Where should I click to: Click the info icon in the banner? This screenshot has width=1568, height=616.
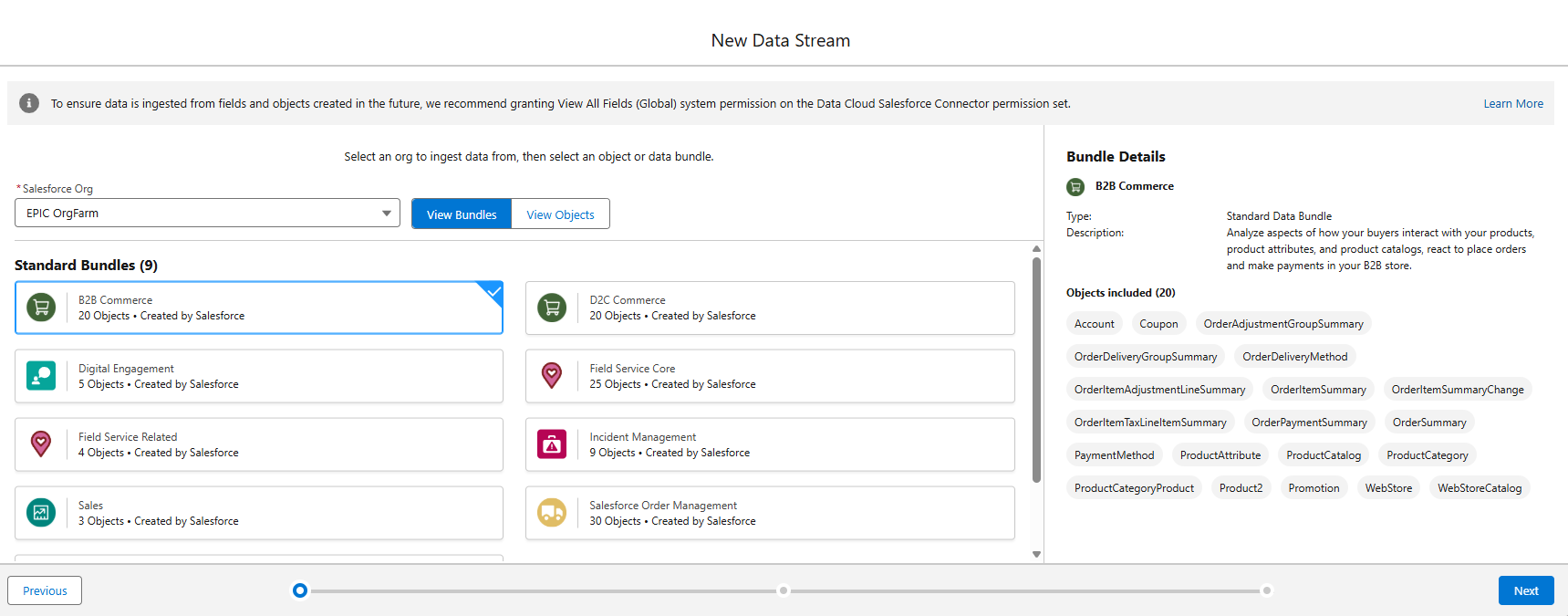pos(29,103)
